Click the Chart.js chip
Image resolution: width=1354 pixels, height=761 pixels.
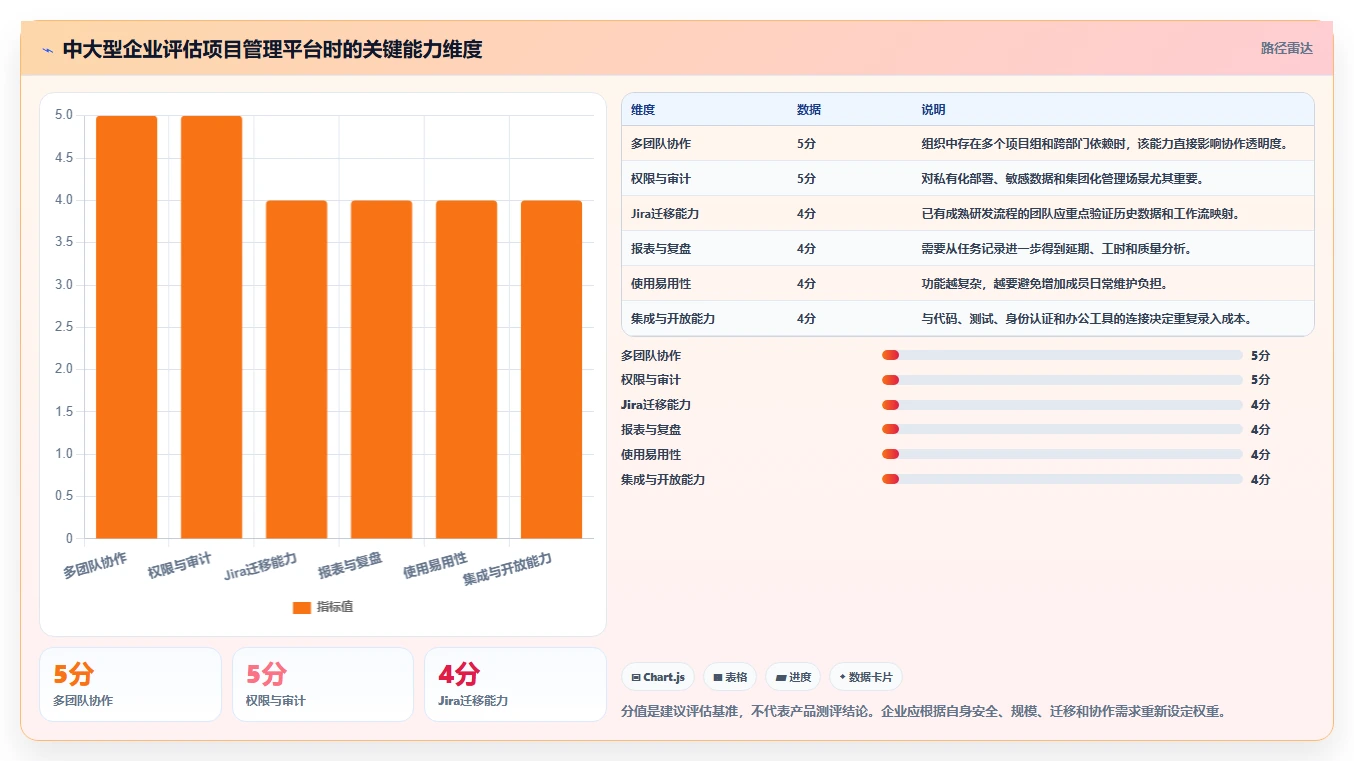click(x=658, y=677)
